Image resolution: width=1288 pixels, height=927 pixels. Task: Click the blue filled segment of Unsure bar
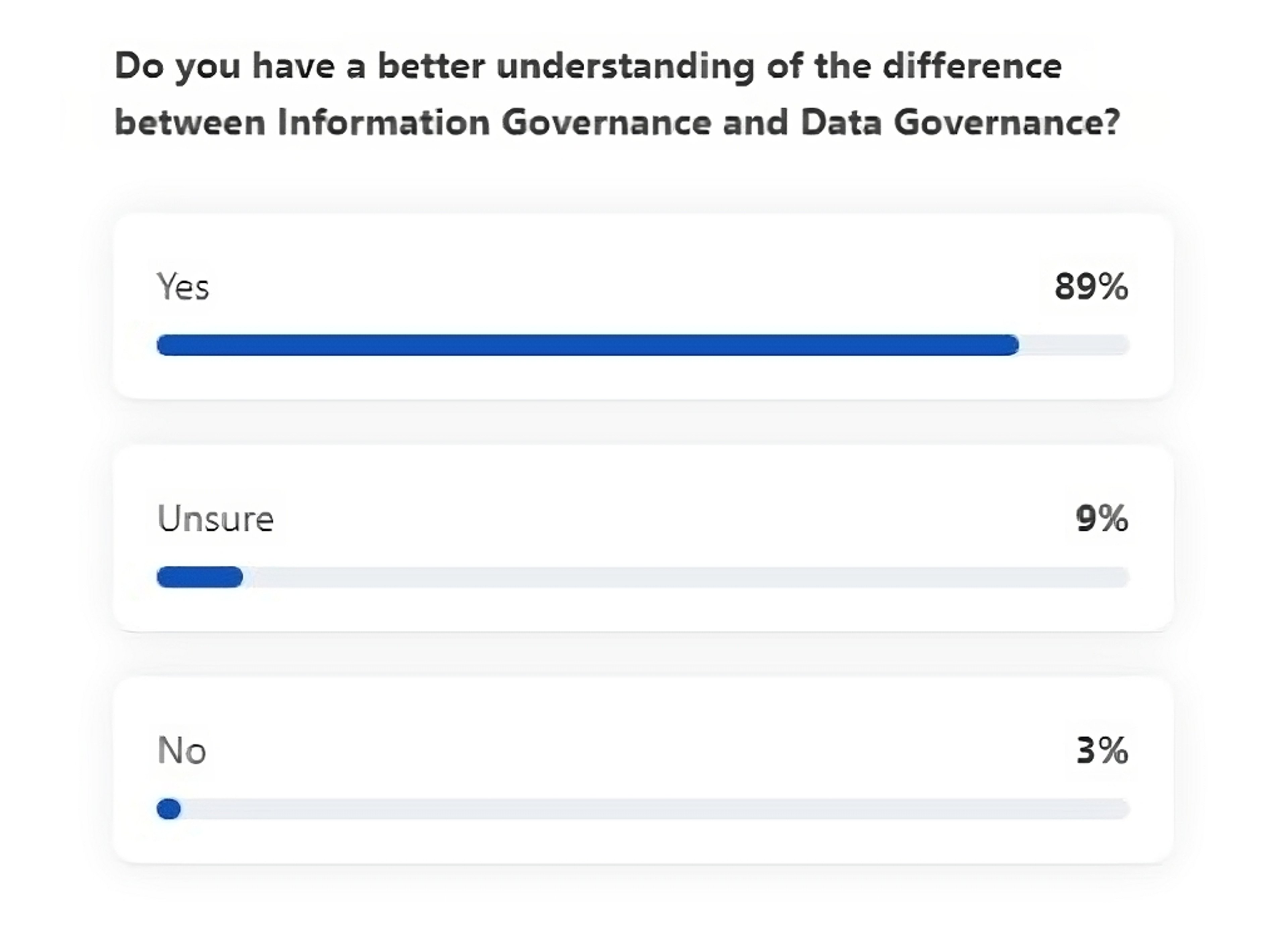pos(199,577)
